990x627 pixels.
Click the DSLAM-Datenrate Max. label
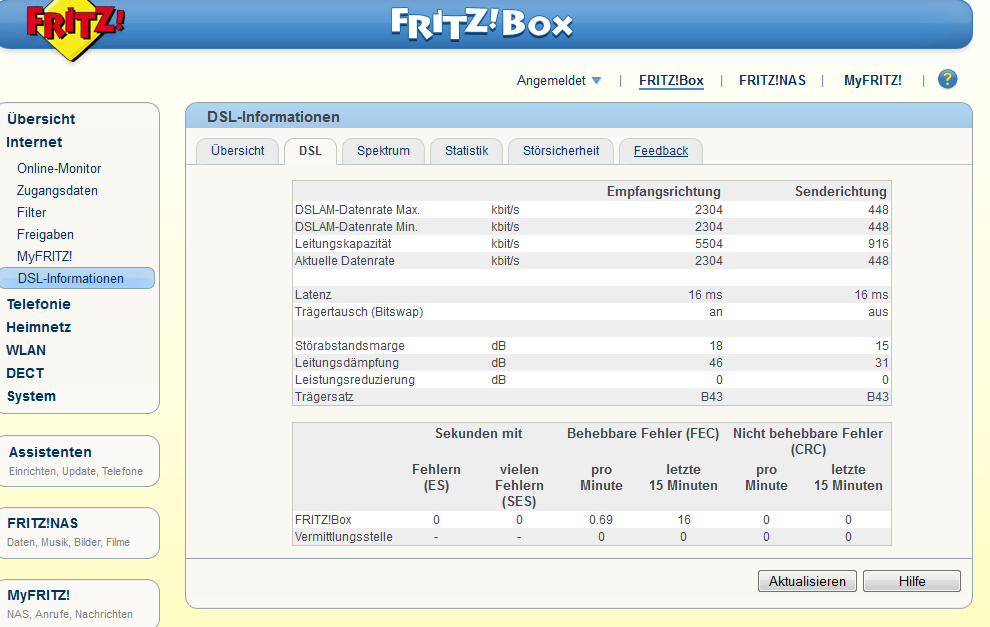pyautogui.click(x=357, y=210)
